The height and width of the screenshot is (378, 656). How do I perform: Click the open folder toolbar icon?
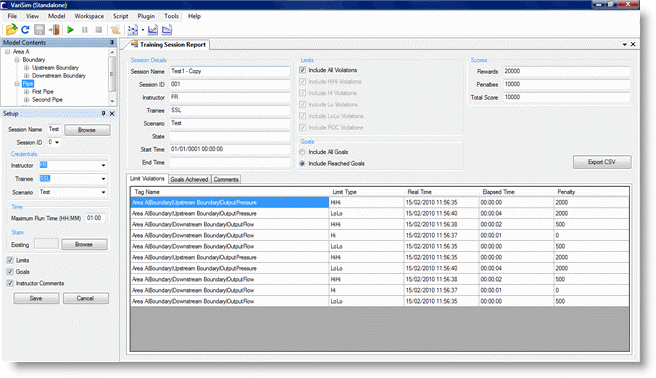coord(11,30)
